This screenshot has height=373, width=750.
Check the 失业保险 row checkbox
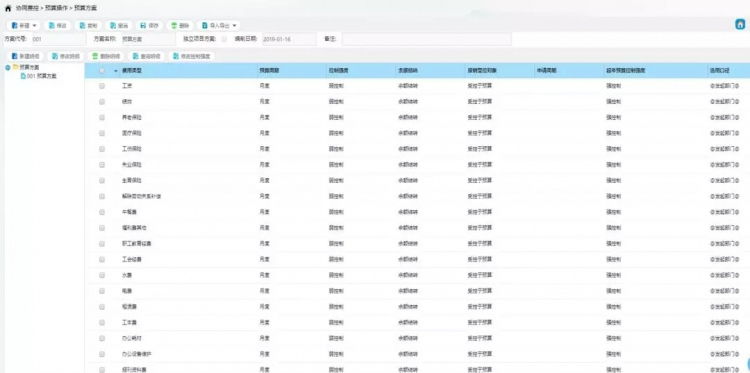pyautogui.click(x=102, y=165)
